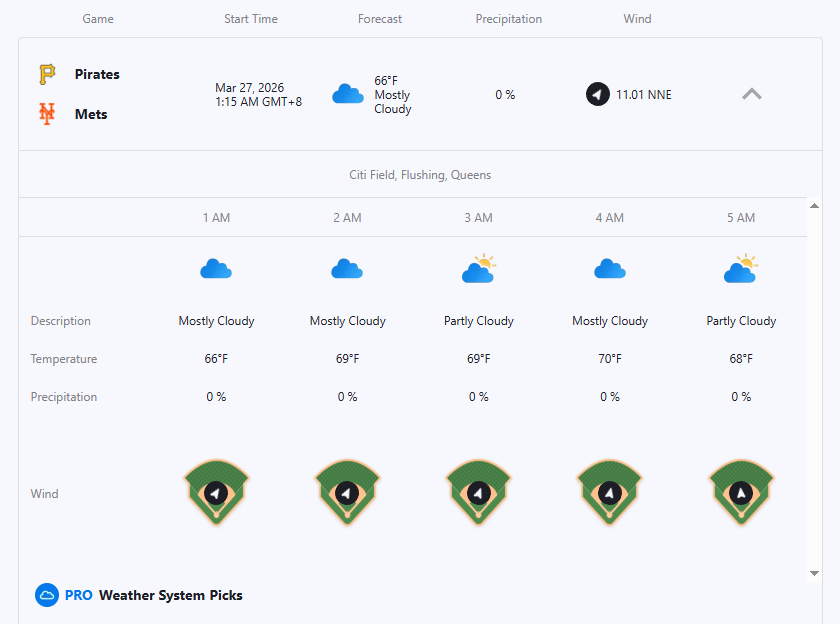Click the PRO Weather System Picks cloud icon
The image size is (840, 624).
click(x=47, y=595)
